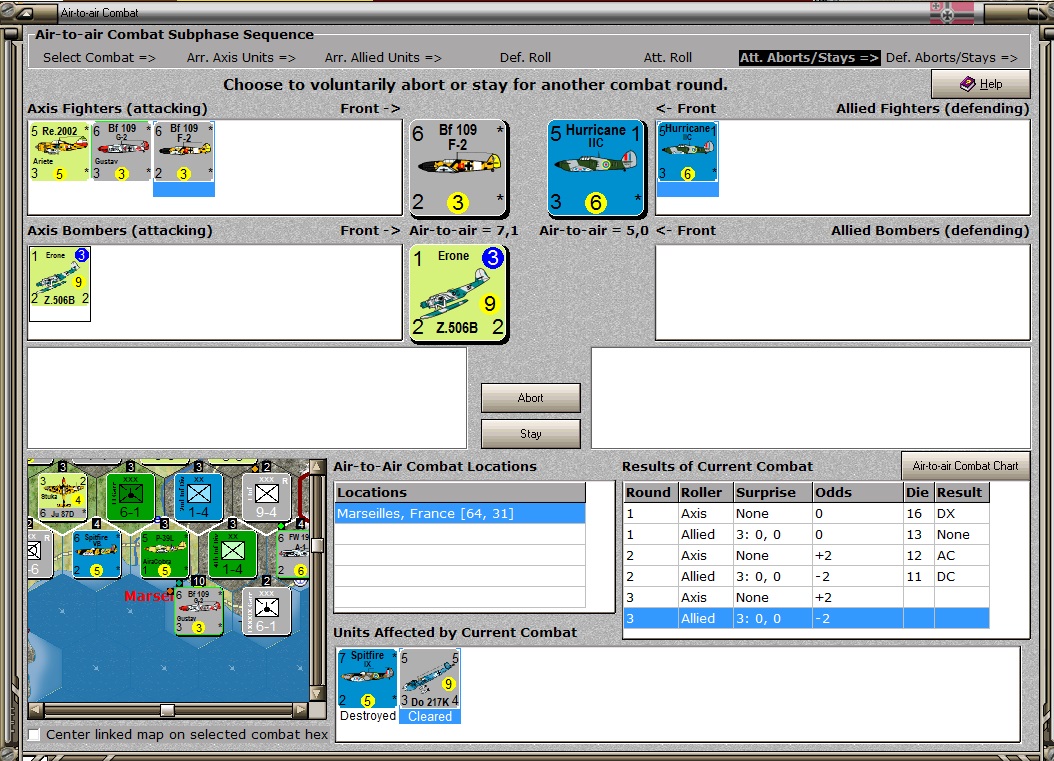This screenshot has width=1054, height=761.
Task: Select small Hurricane IIC in Allied fighters
Action: tap(687, 152)
